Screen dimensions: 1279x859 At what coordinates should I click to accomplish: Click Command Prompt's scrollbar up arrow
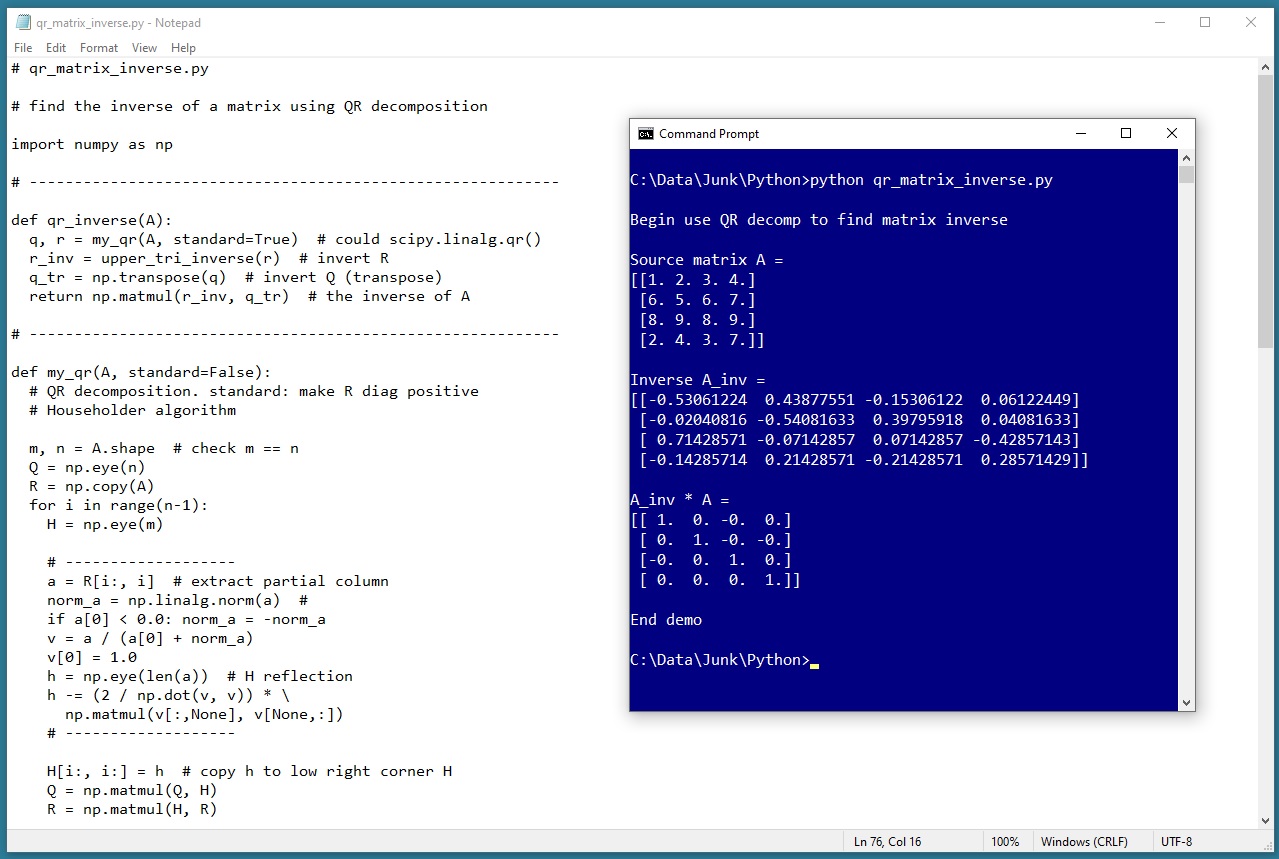(1186, 158)
